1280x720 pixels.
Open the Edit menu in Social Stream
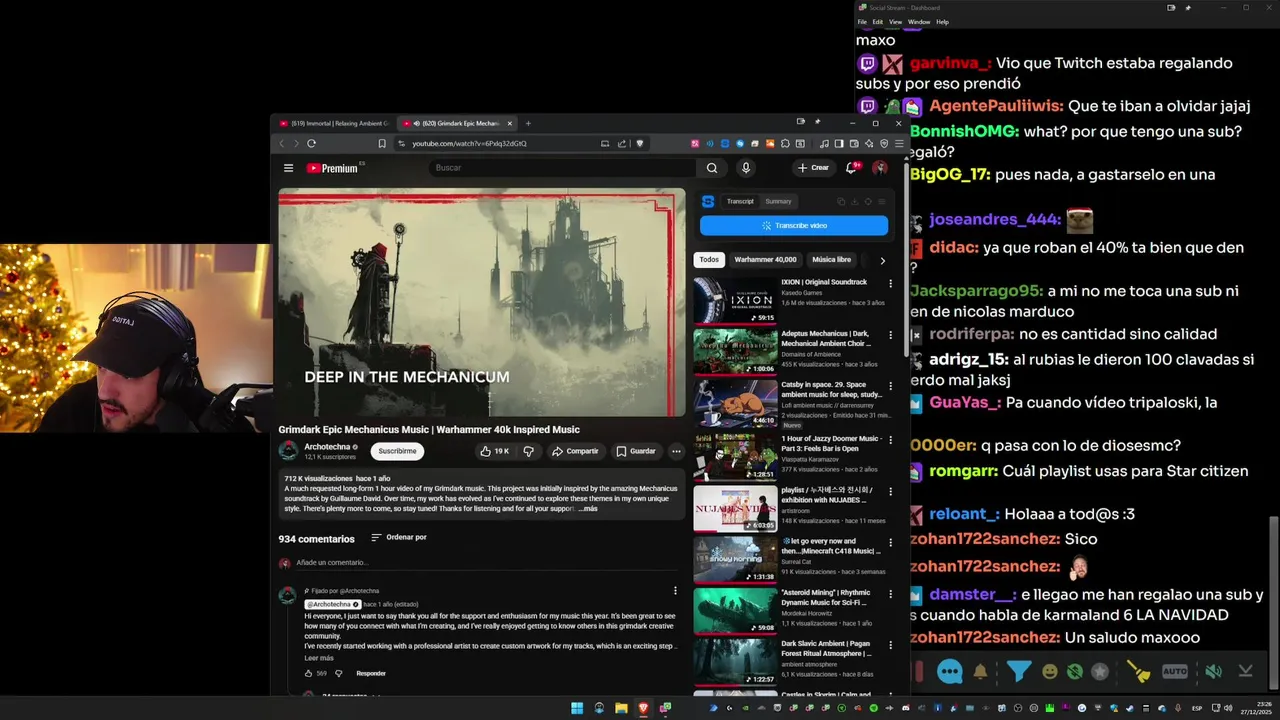(x=878, y=22)
